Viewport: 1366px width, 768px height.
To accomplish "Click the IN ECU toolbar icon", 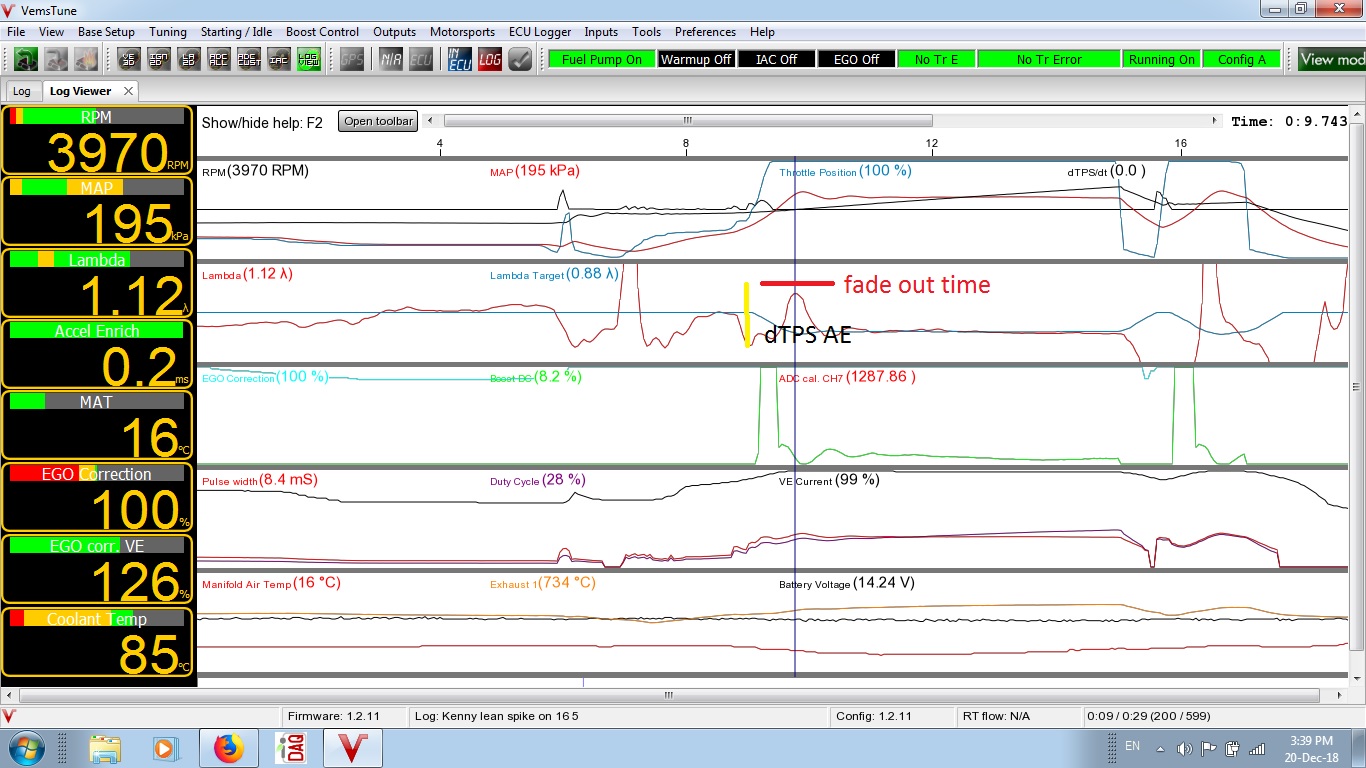I will [x=460, y=59].
